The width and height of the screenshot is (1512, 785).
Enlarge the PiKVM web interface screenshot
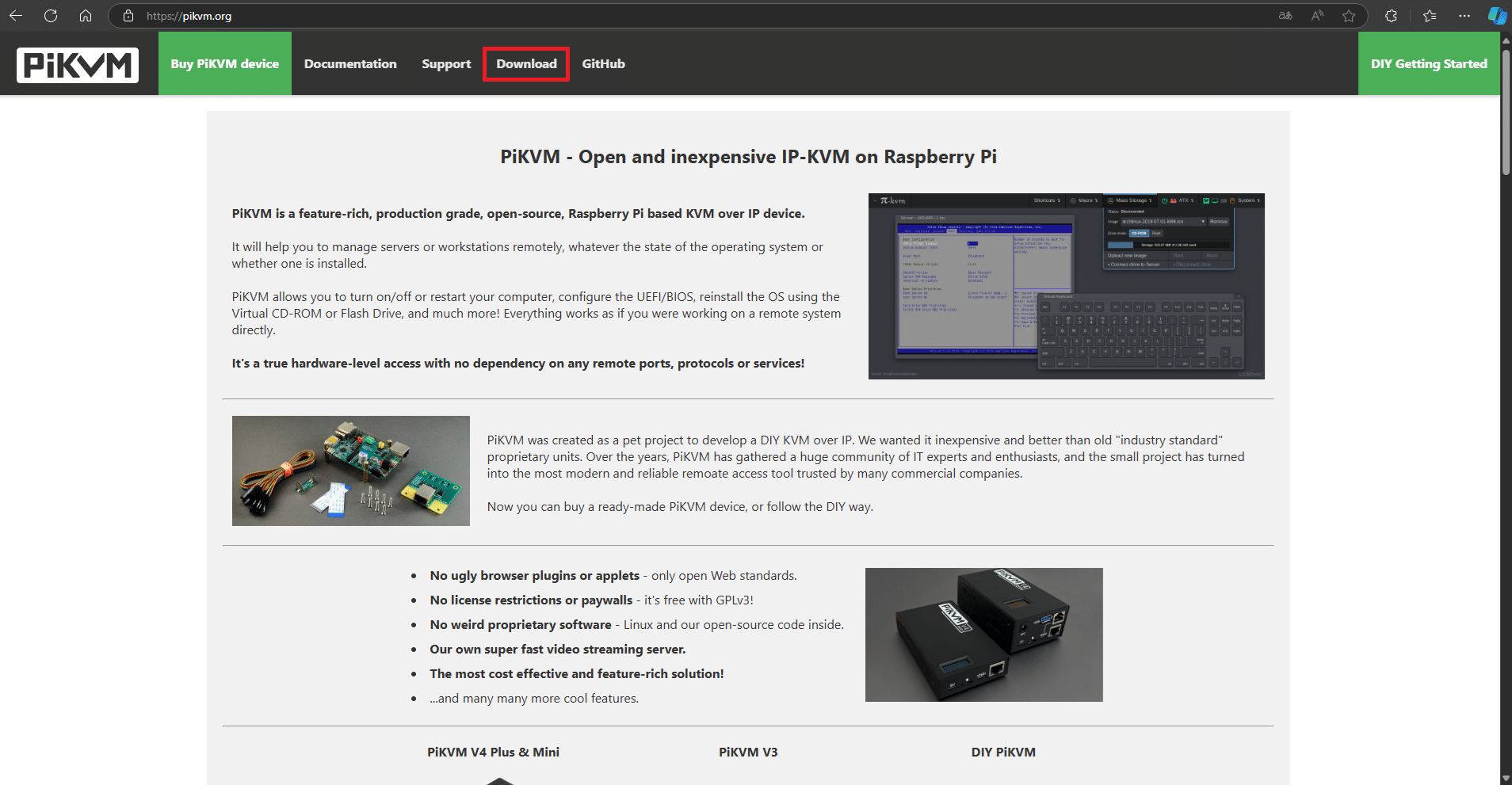(x=1066, y=286)
